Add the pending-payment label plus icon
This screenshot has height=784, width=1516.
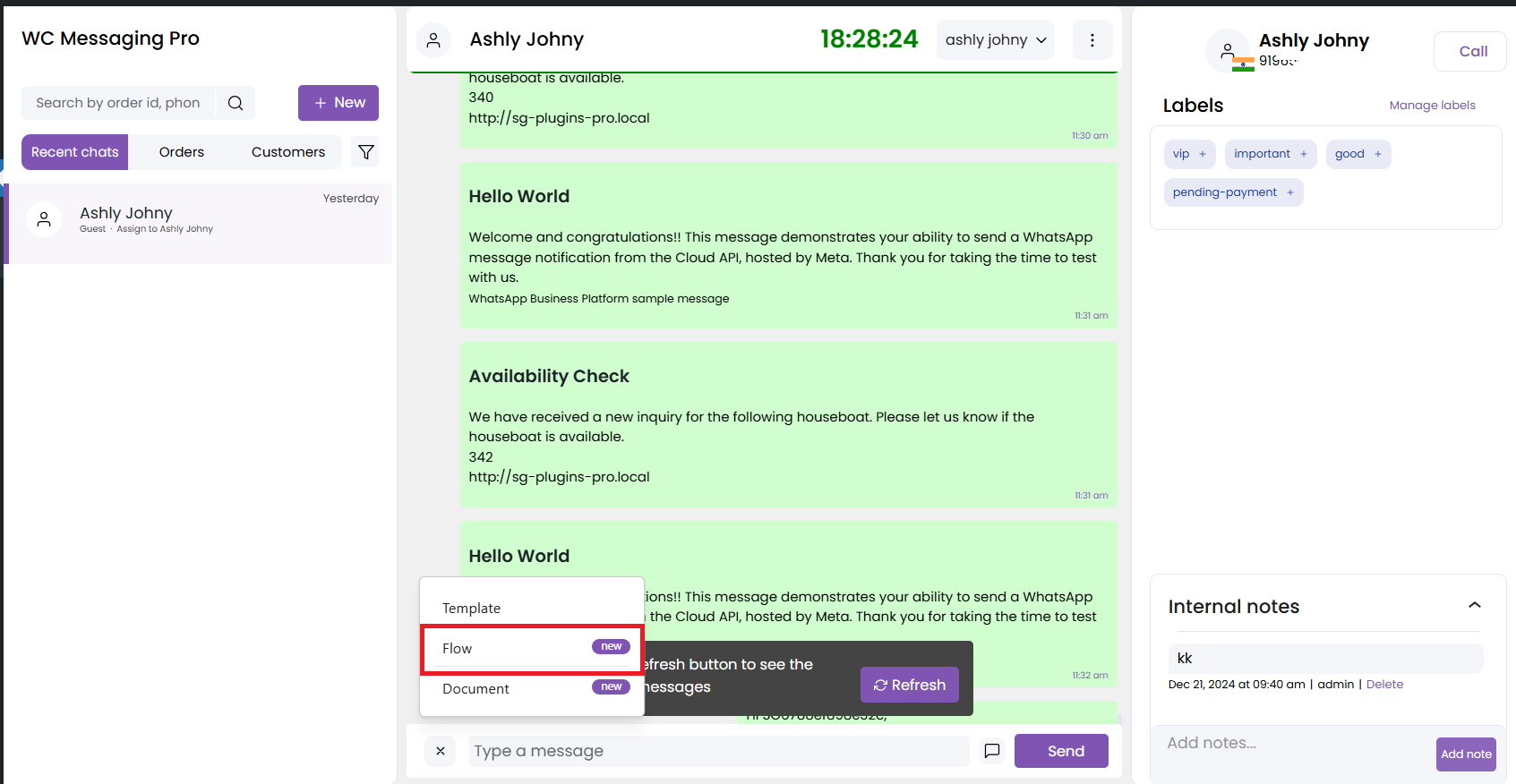tap(1290, 192)
